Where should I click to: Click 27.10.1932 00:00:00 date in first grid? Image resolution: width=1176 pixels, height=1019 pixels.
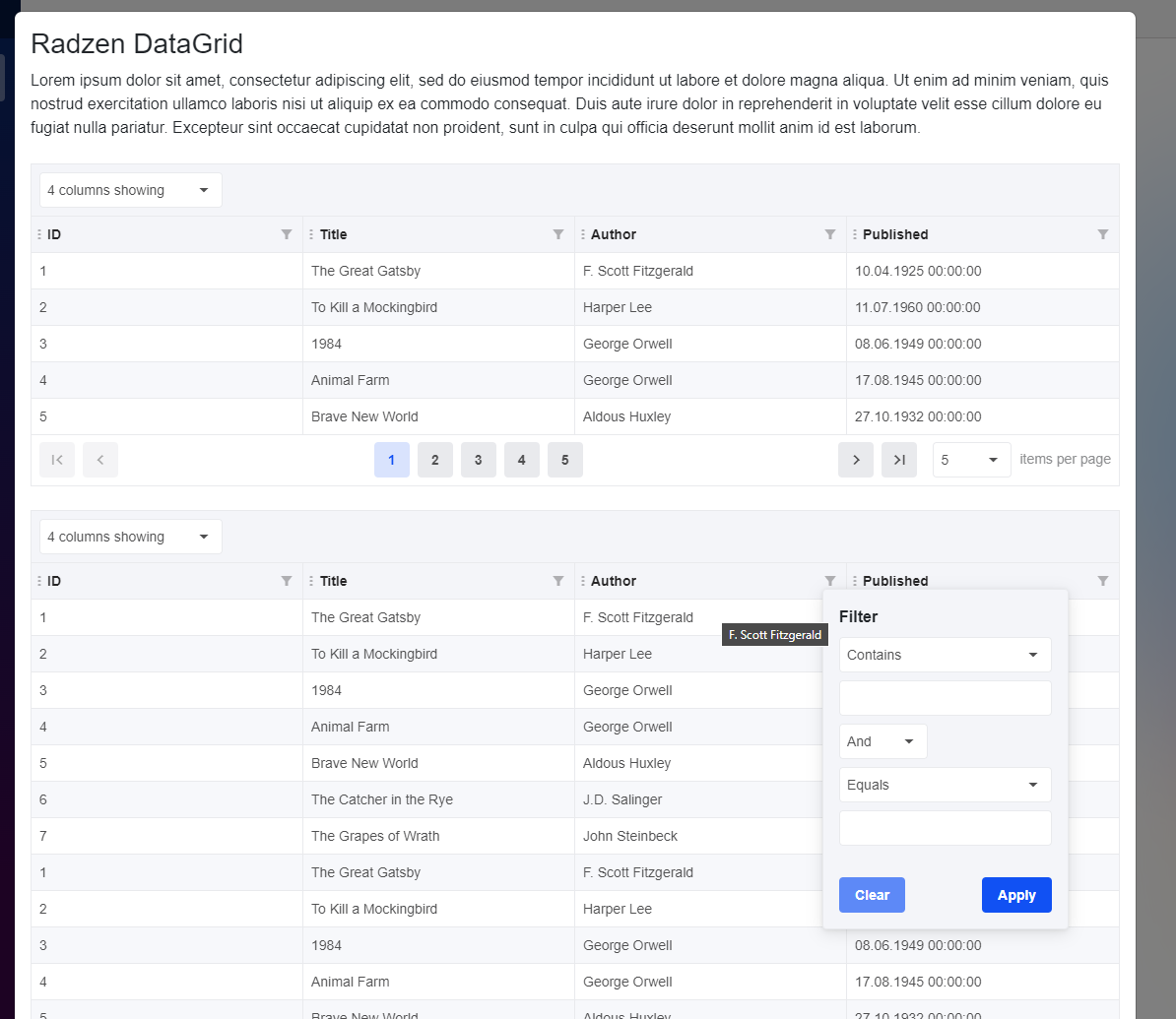click(x=918, y=416)
